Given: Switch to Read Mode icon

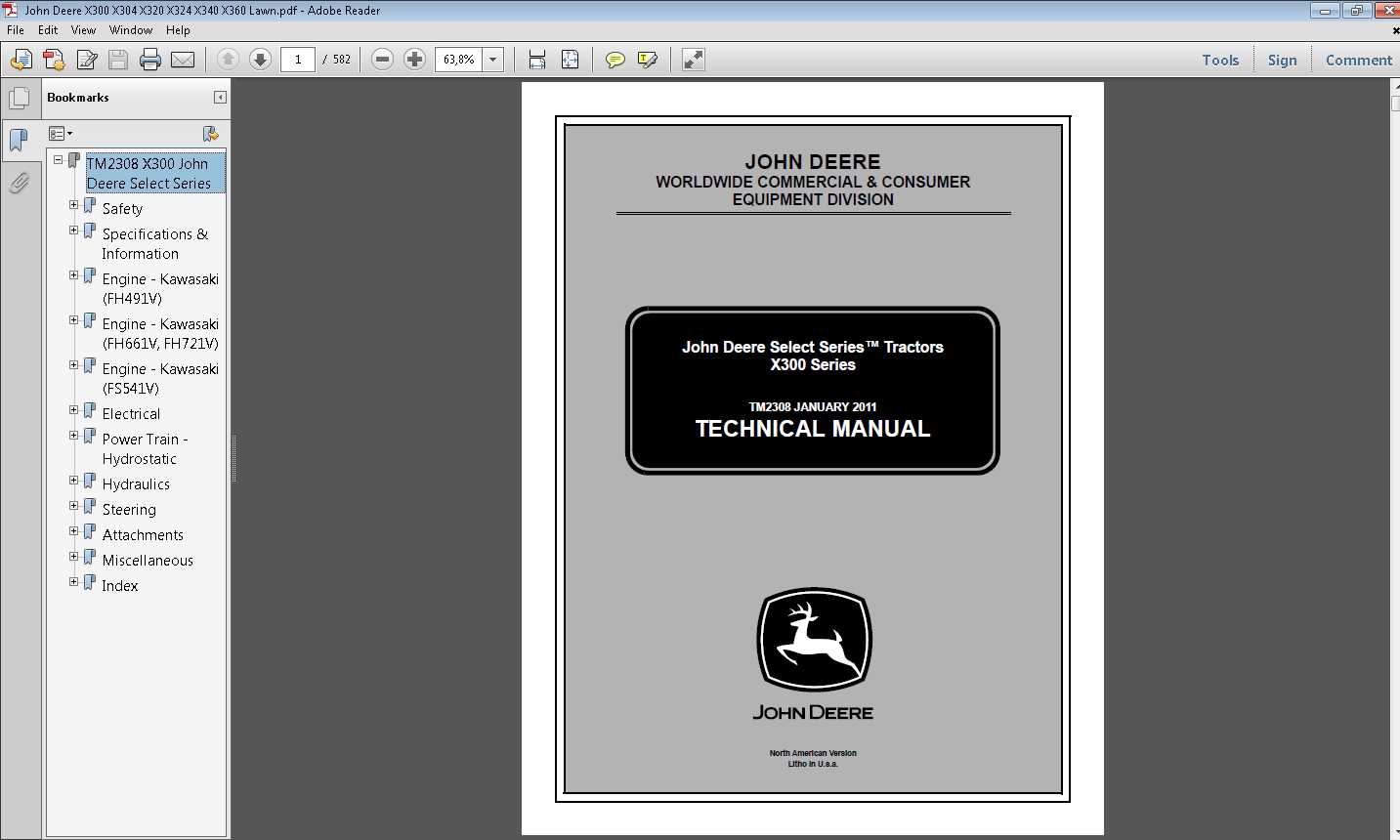Looking at the screenshot, I should pyautogui.click(x=694, y=60).
